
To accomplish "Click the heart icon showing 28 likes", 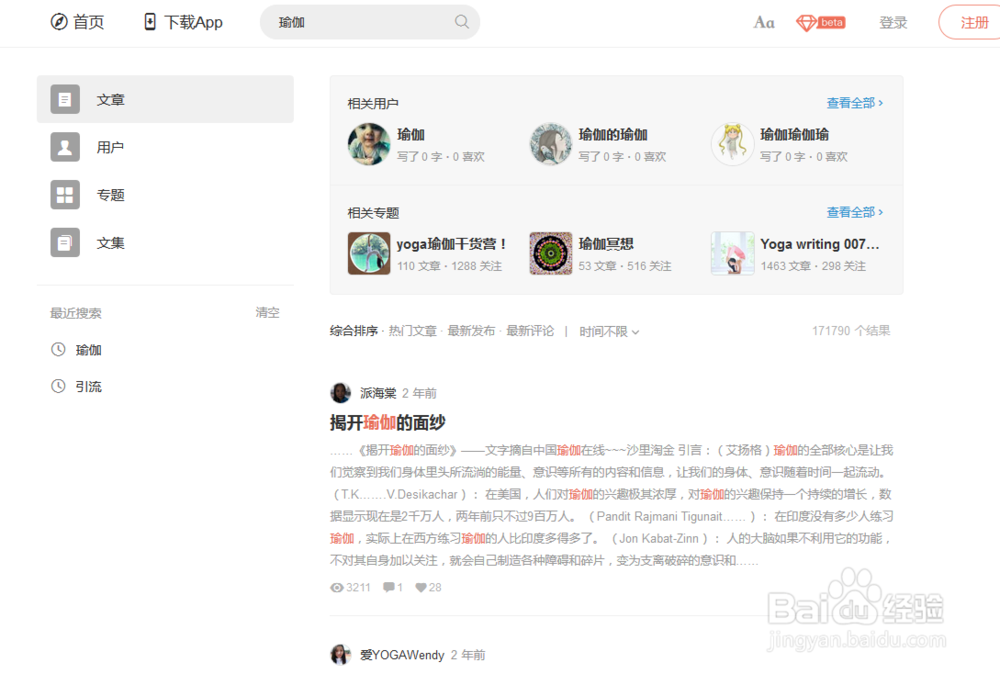I will coord(420,587).
